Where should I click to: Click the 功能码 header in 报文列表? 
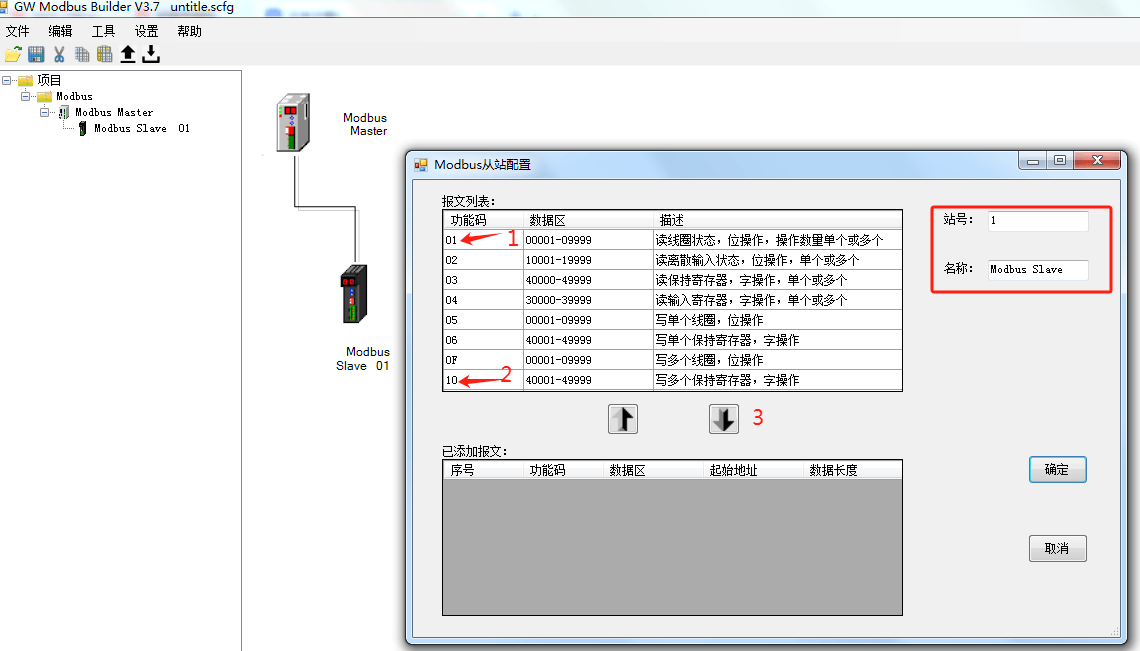(483, 220)
